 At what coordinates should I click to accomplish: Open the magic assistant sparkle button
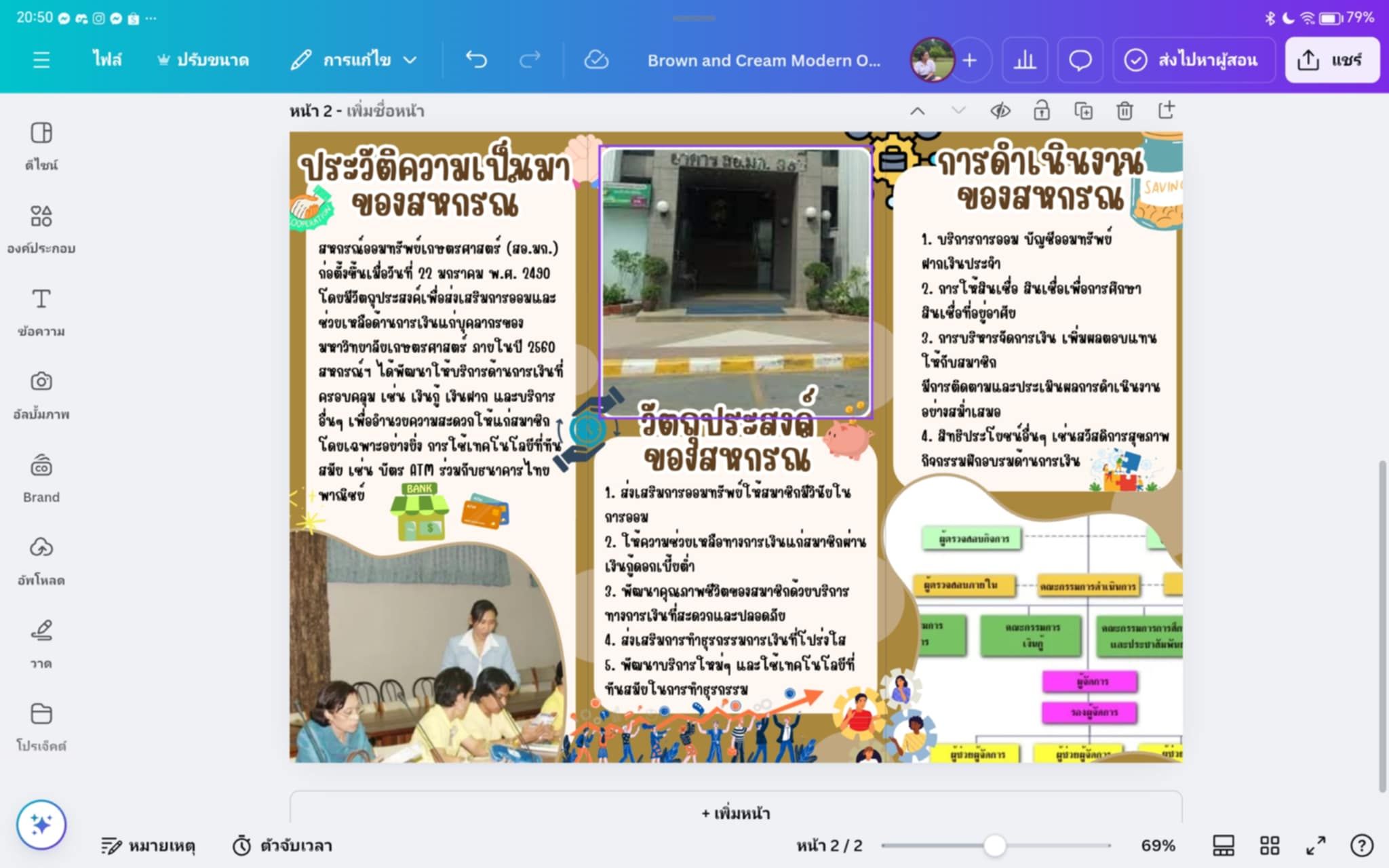[x=41, y=825]
